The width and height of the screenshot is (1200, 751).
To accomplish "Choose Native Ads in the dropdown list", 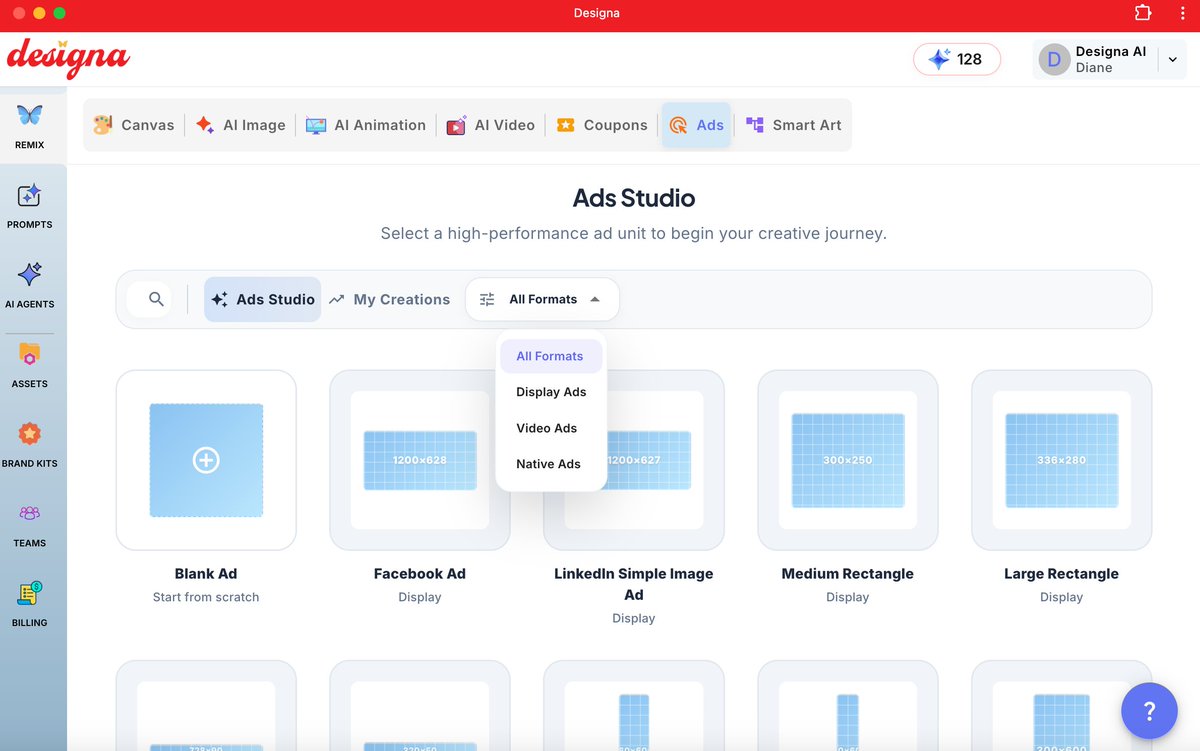I will point(549,464).
